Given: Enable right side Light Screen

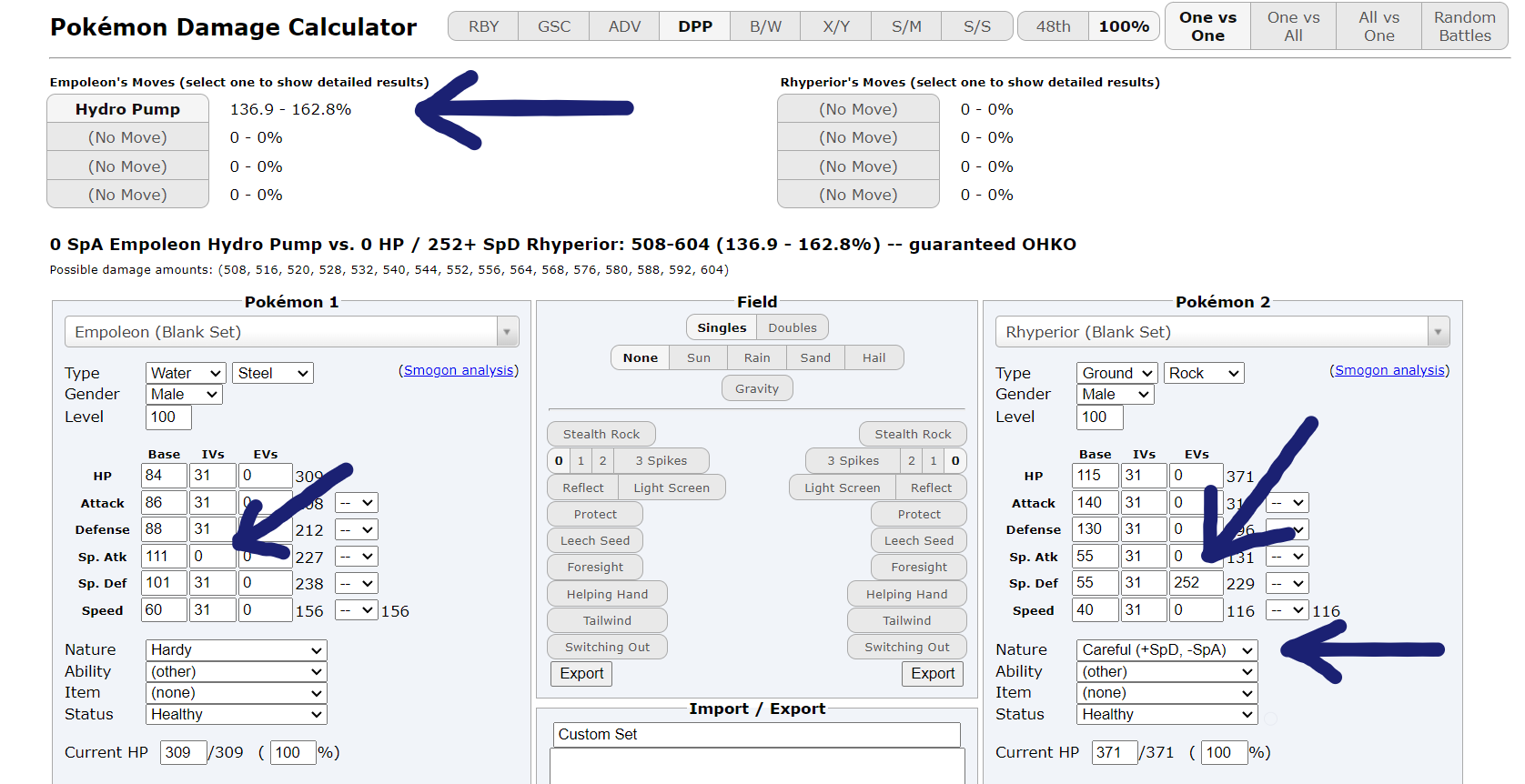Looking at the screenshot, I should click(x=842, y=487).
